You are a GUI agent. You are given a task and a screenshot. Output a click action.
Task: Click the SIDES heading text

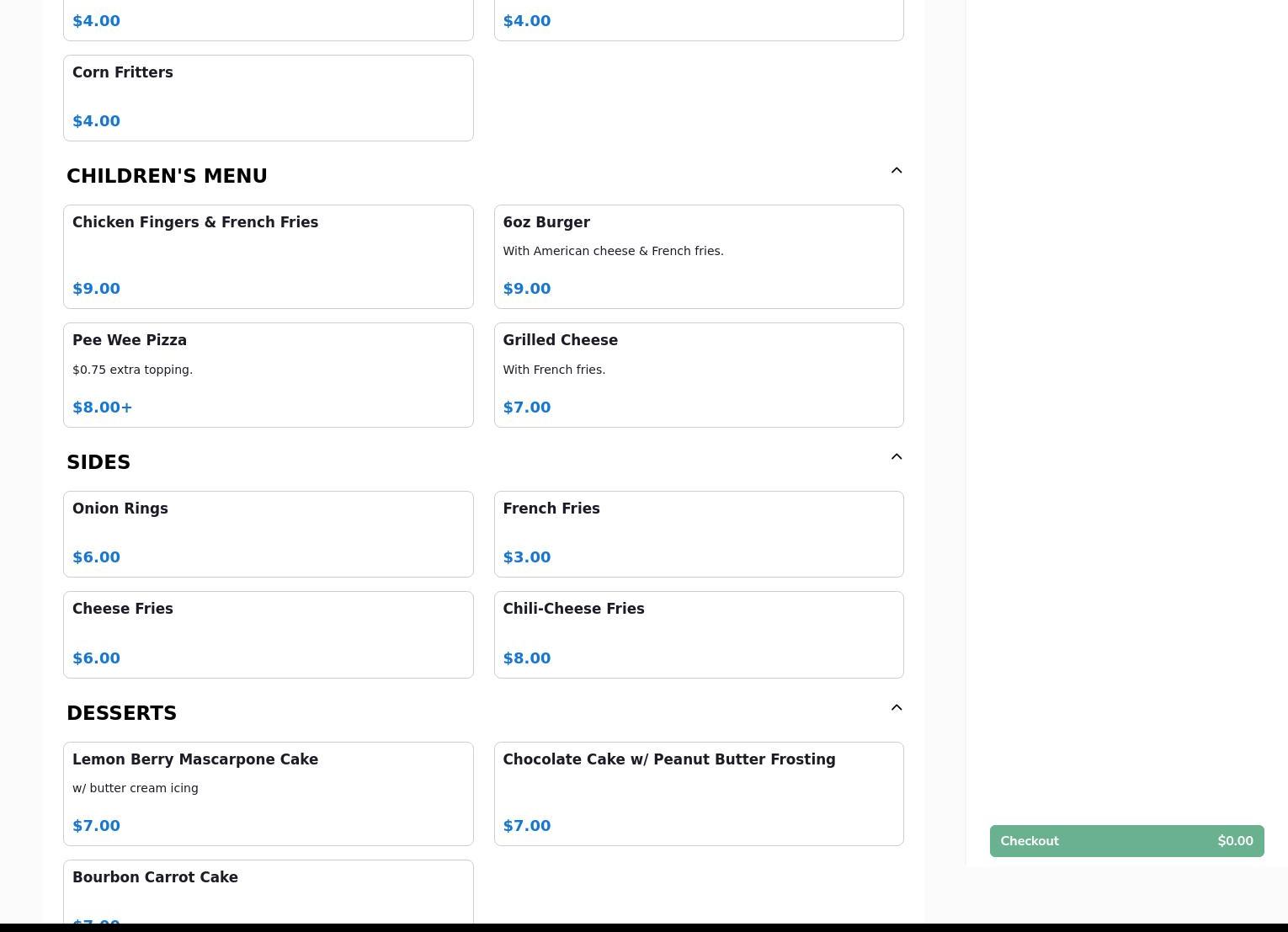98,462
